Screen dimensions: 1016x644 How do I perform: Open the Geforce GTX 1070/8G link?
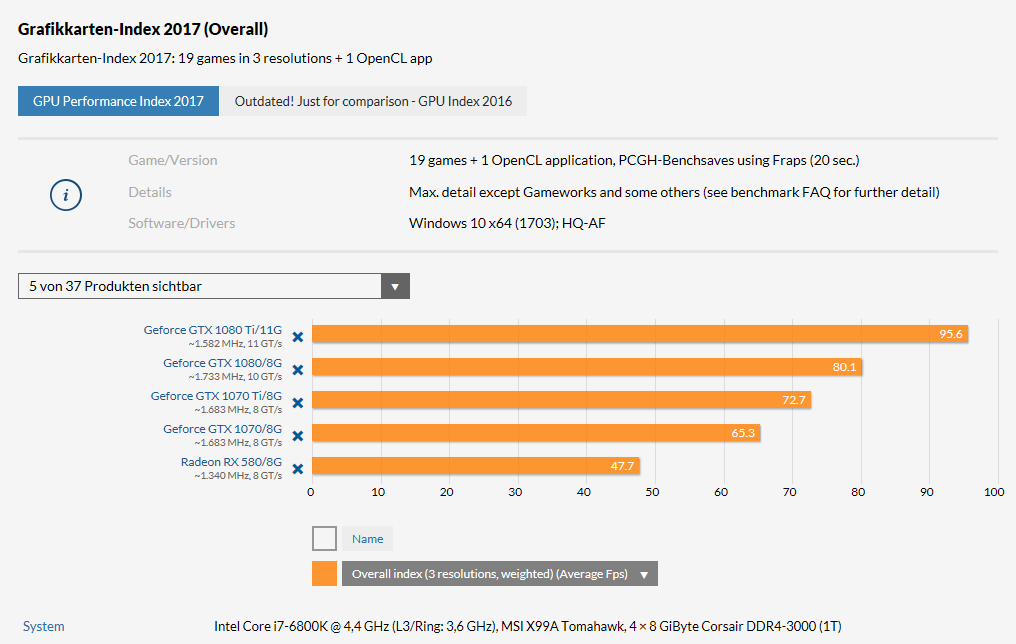click(x=222, y=429)
